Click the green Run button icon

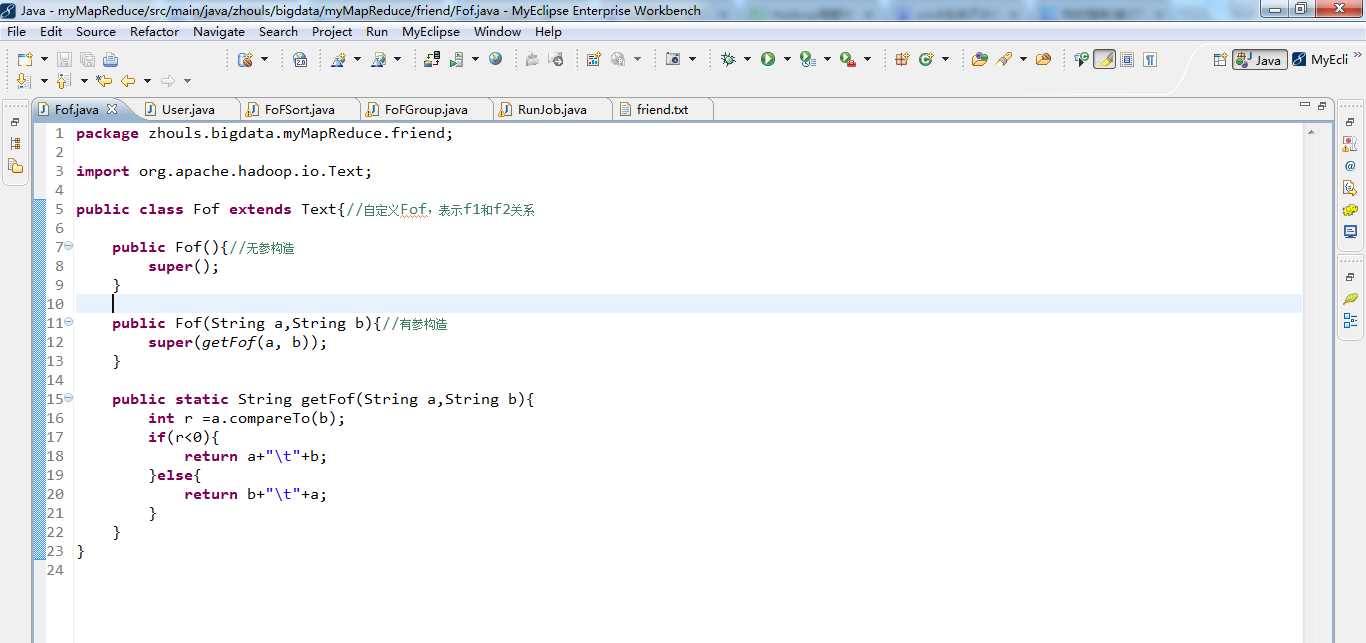click(768, 59)
